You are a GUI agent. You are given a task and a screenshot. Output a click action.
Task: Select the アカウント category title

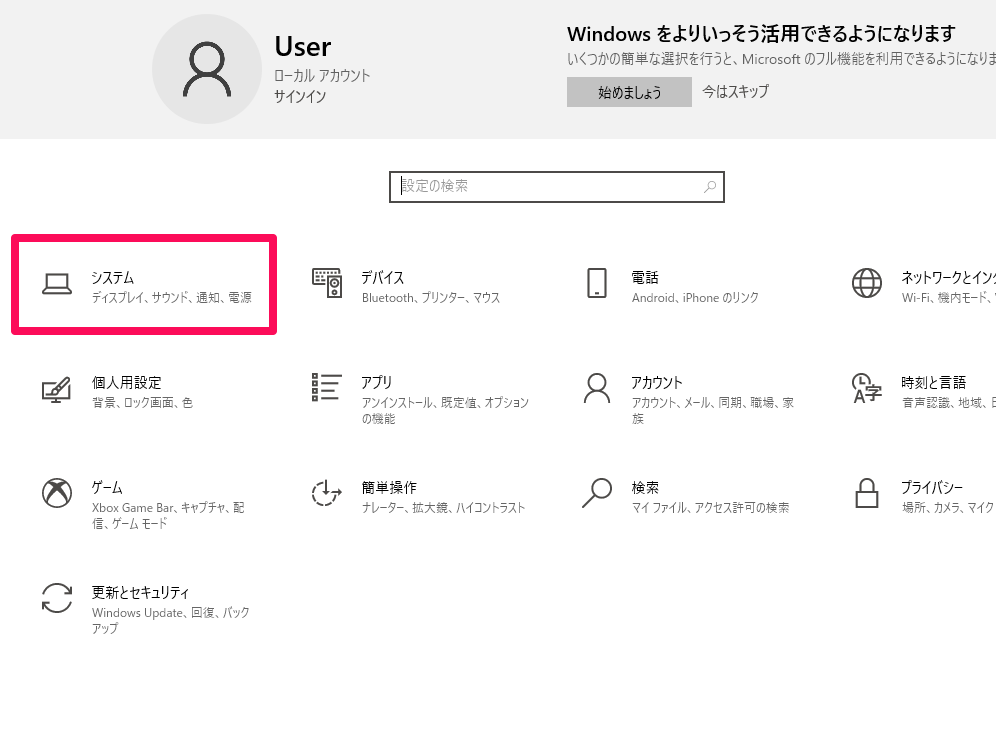(657, 382)
